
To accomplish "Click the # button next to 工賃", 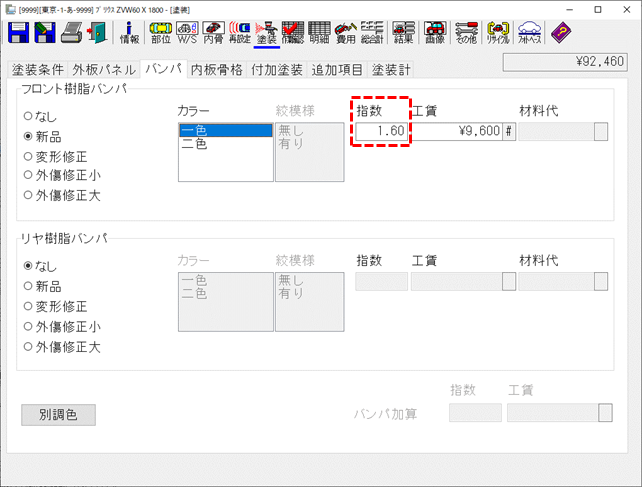I will tap(509, 131).
